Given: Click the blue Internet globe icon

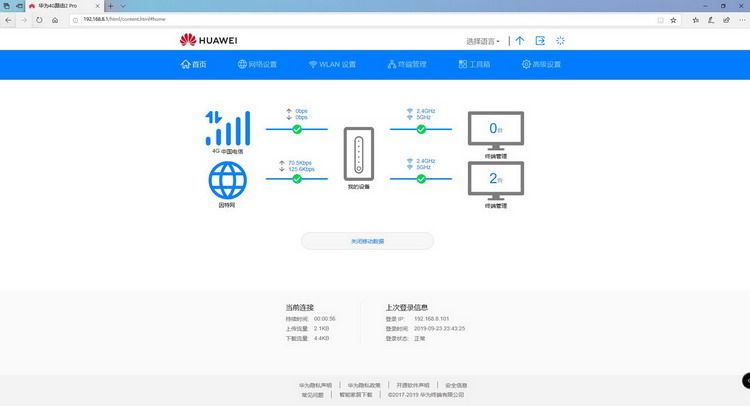Looking at the screenshot, I should (x=227, y=180).
